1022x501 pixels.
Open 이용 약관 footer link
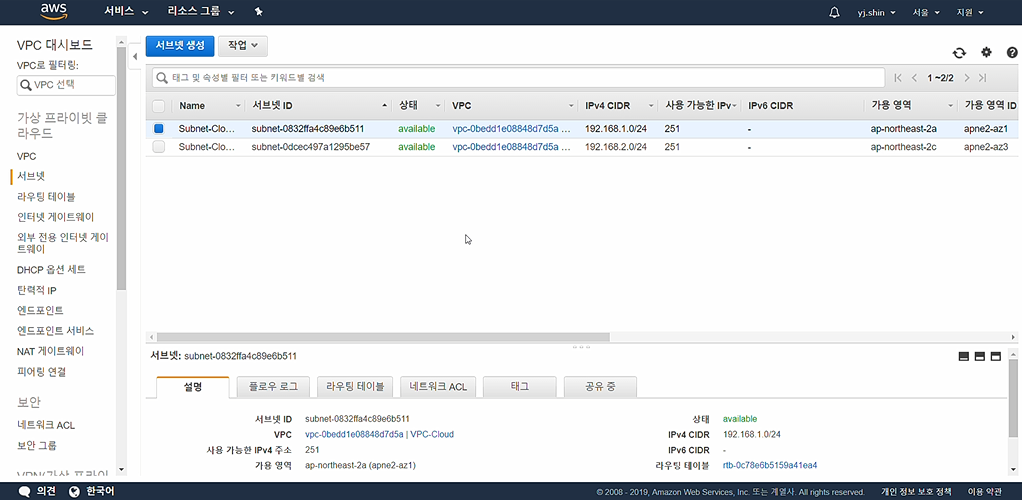pyautogui.click(x=985, y=492)
